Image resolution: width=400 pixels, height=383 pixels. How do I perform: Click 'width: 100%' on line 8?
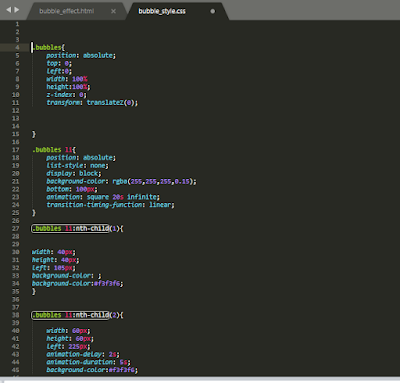67,79
